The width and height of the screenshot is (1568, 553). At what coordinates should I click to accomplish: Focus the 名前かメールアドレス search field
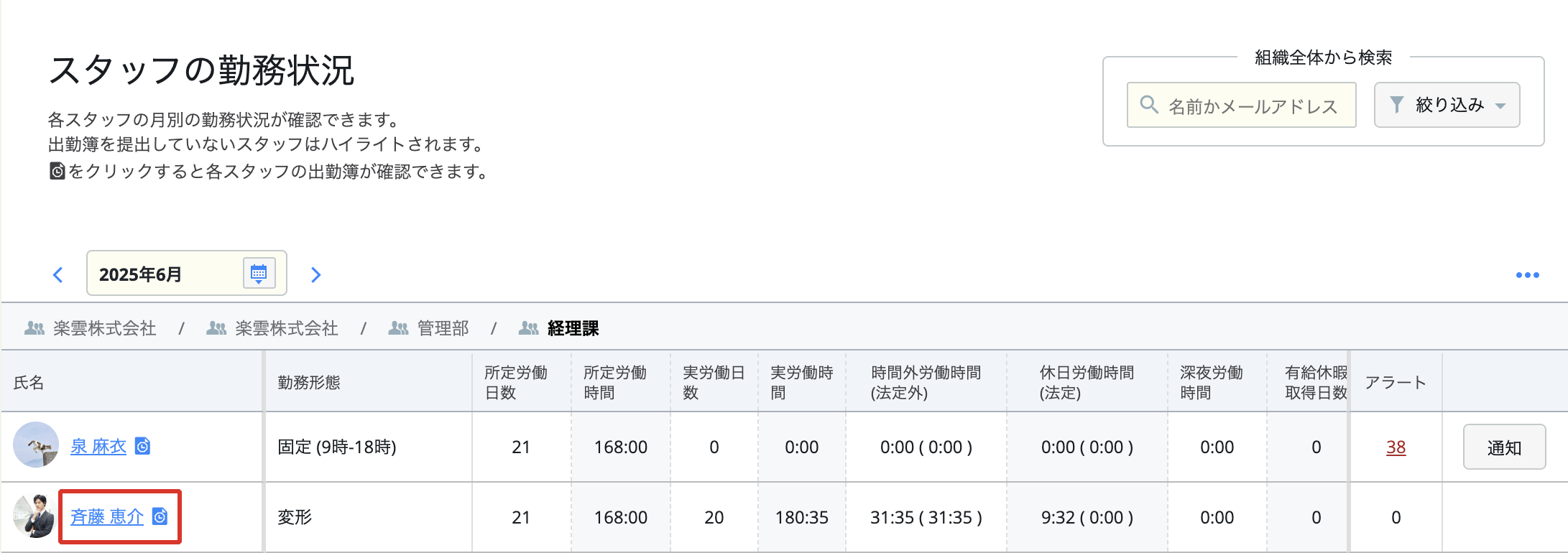(1253, 106)
